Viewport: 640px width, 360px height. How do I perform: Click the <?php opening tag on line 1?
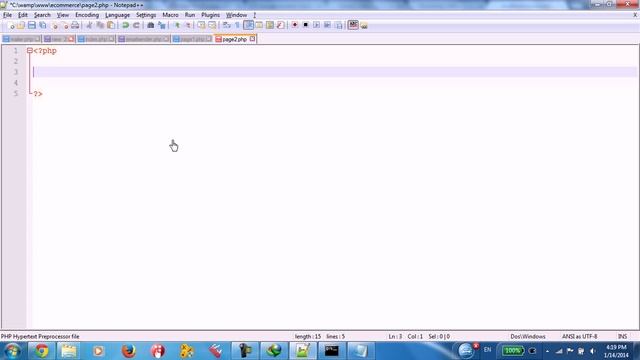coord(45,51)
